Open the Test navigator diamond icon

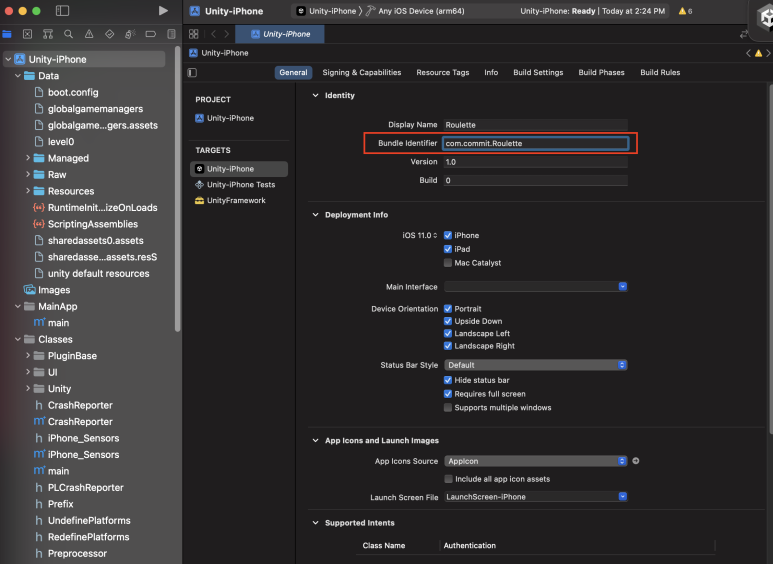pos(109,34)
